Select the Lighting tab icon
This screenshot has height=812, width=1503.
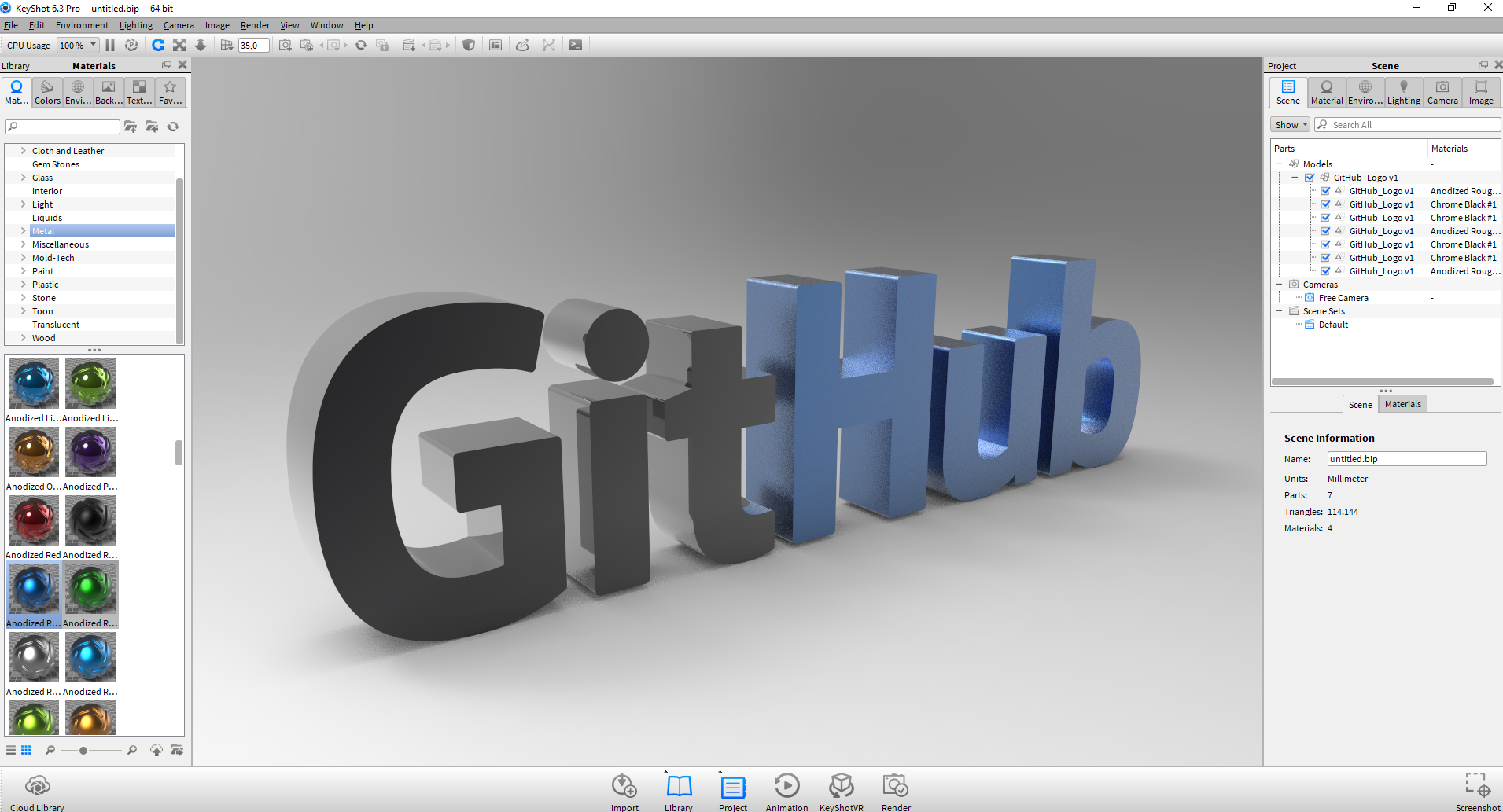click(1403, 92)
